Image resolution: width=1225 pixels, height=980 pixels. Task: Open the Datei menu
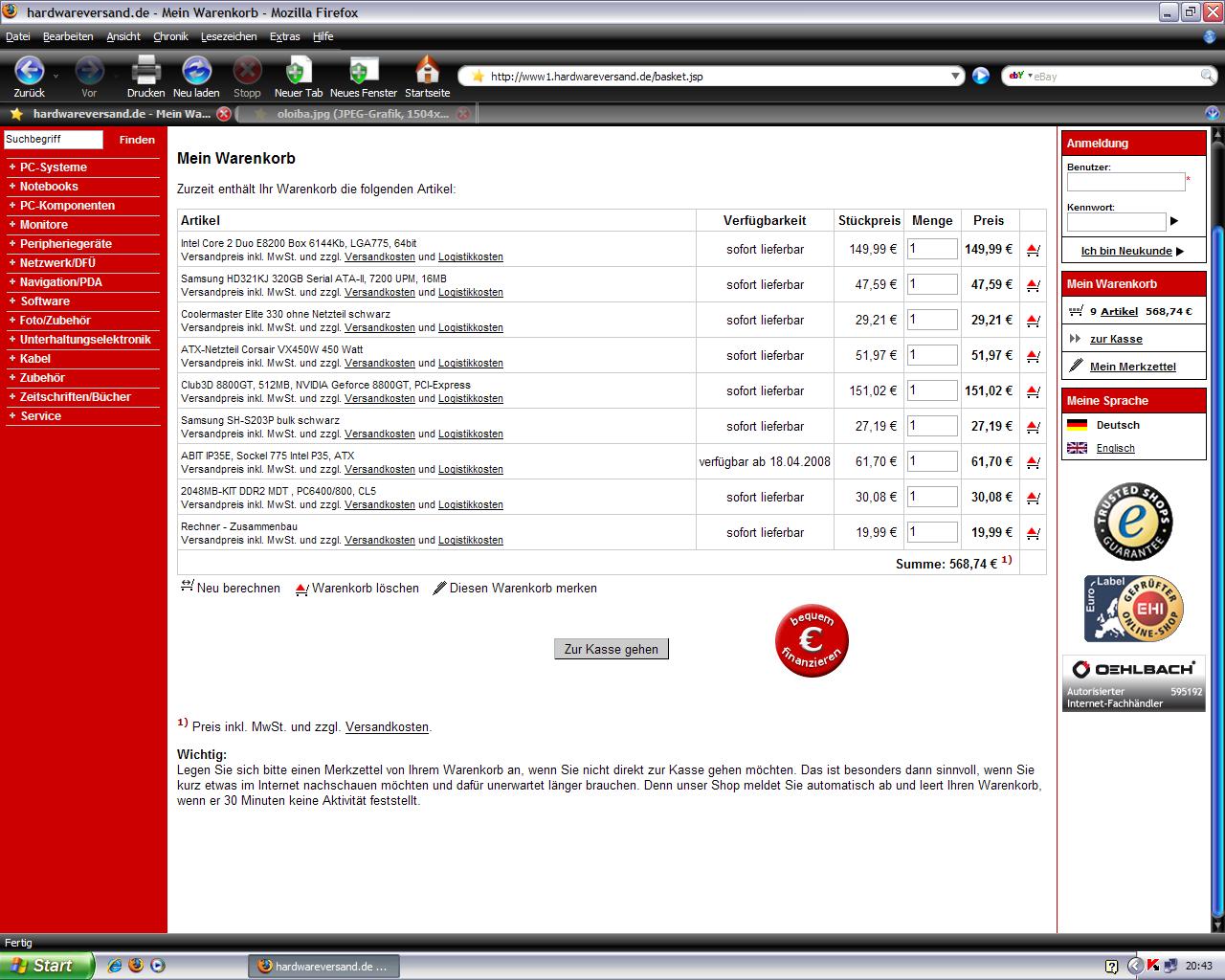click(18, 36)
